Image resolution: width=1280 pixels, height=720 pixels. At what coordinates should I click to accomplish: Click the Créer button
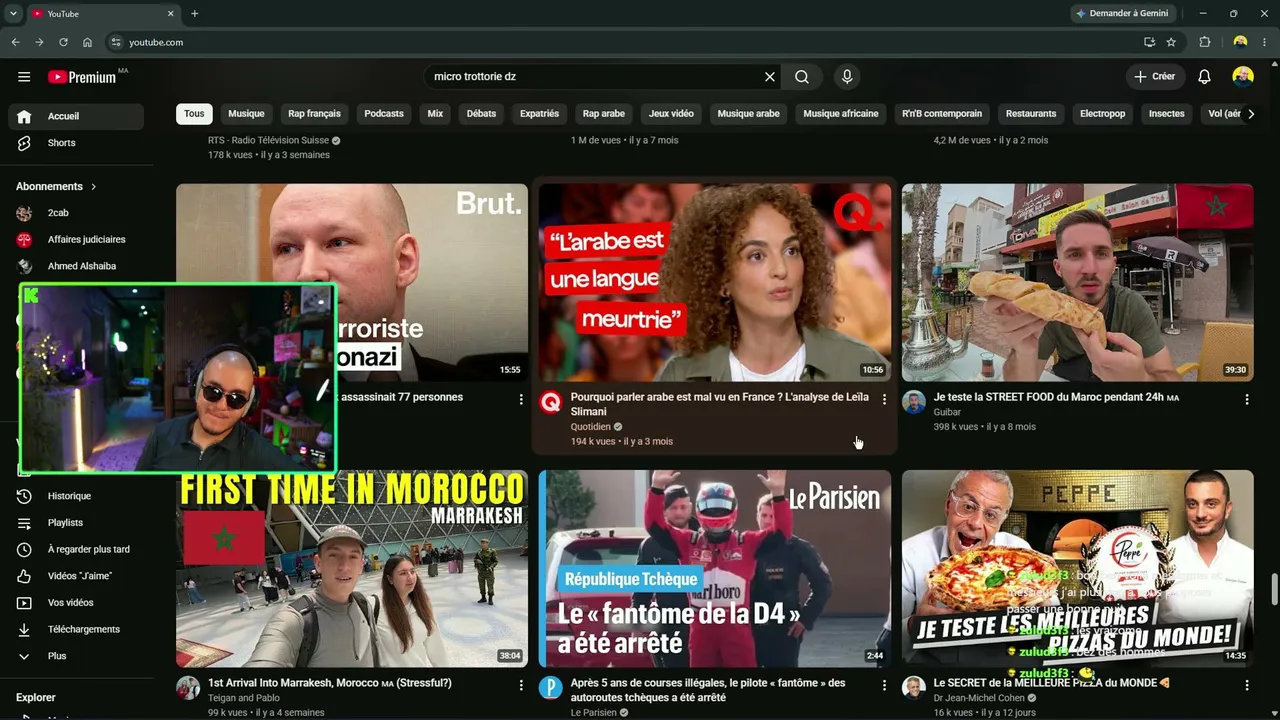[1155, 77]
